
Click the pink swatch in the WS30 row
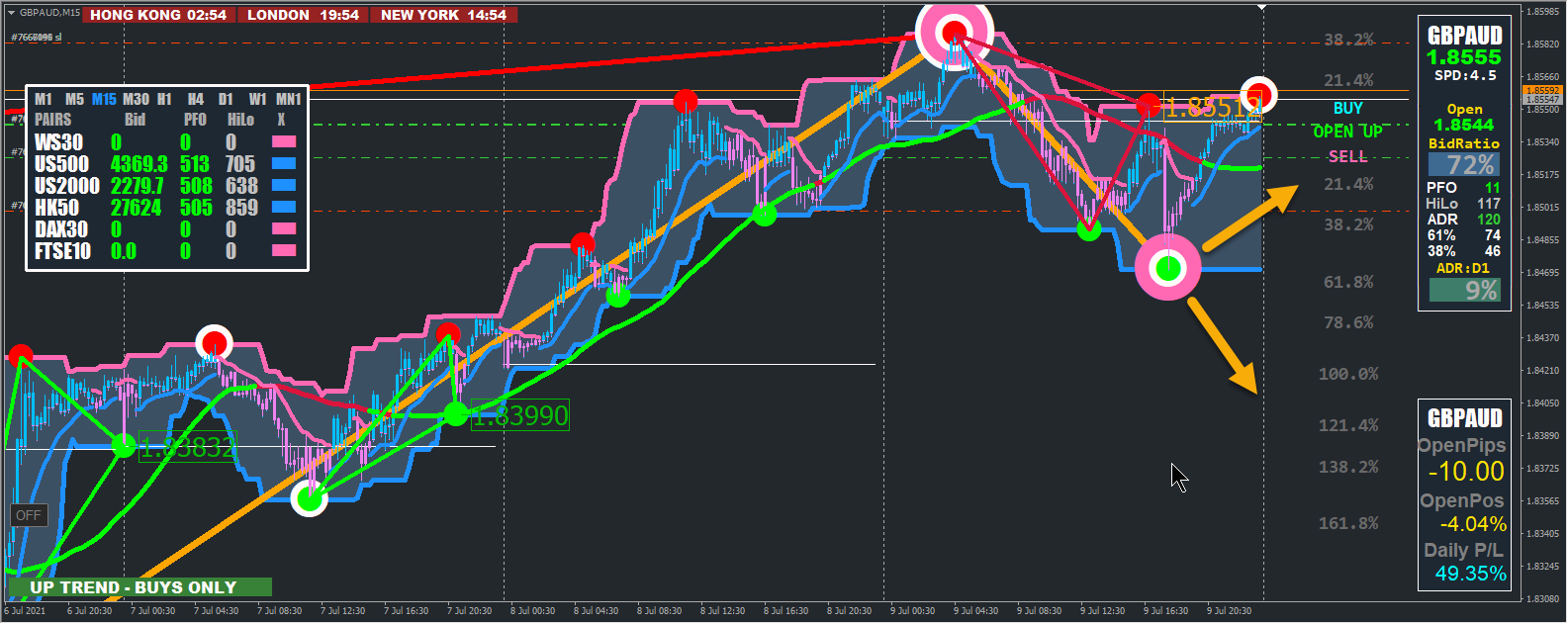[x=284, y=142]
